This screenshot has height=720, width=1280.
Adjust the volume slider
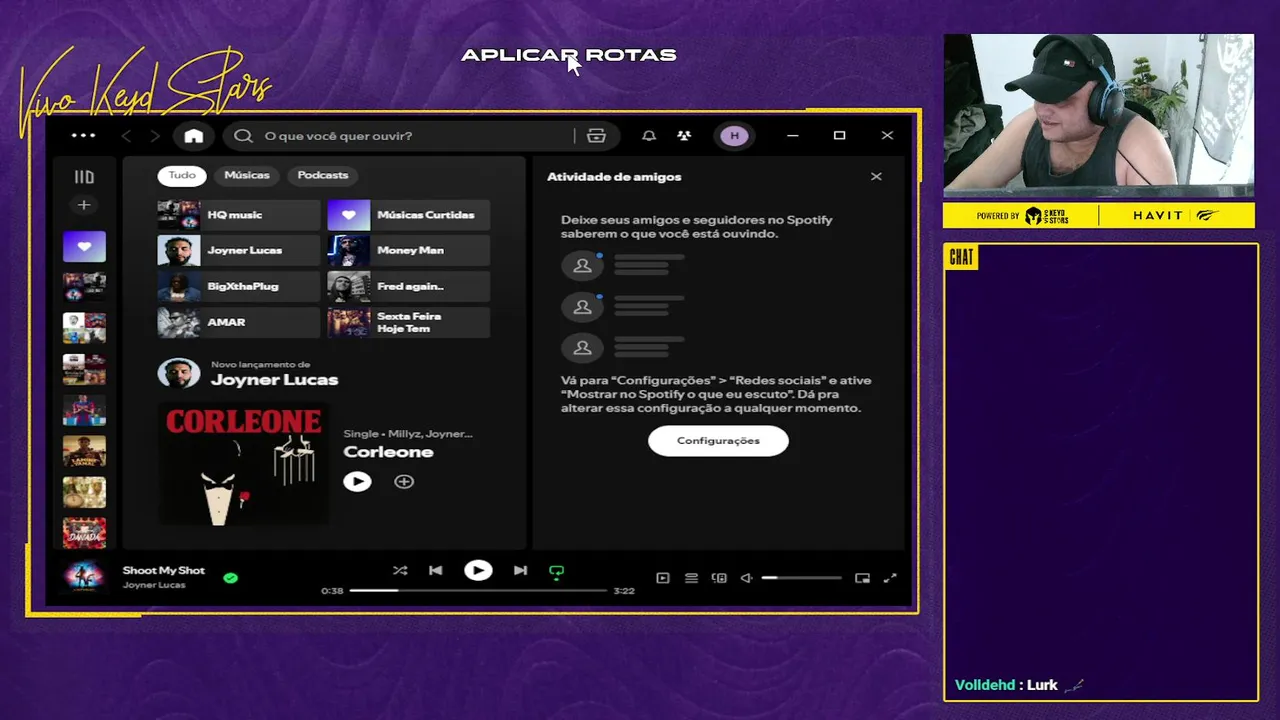801,578
